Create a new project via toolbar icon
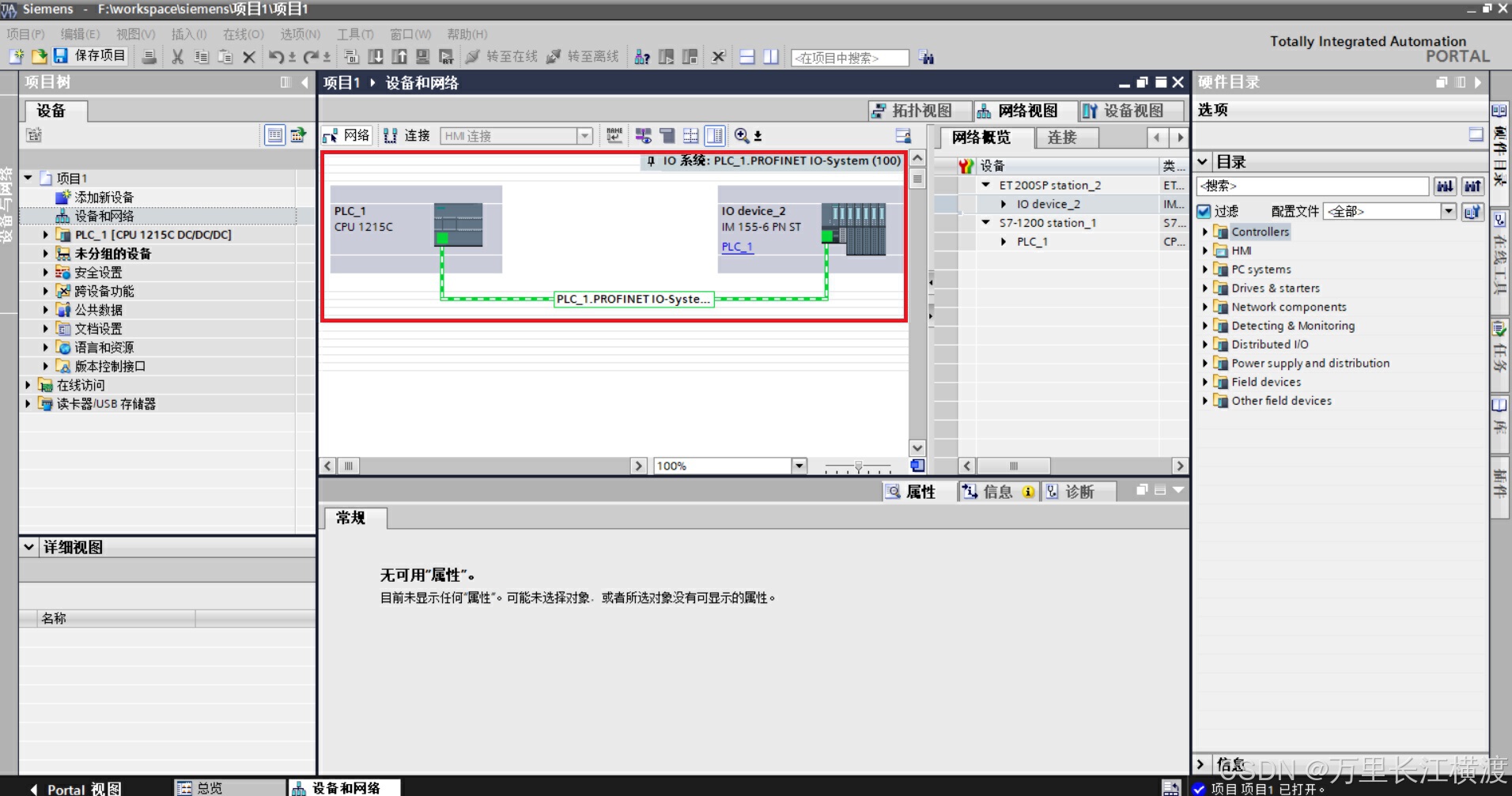1512x796 pixels. coord(17,56)
